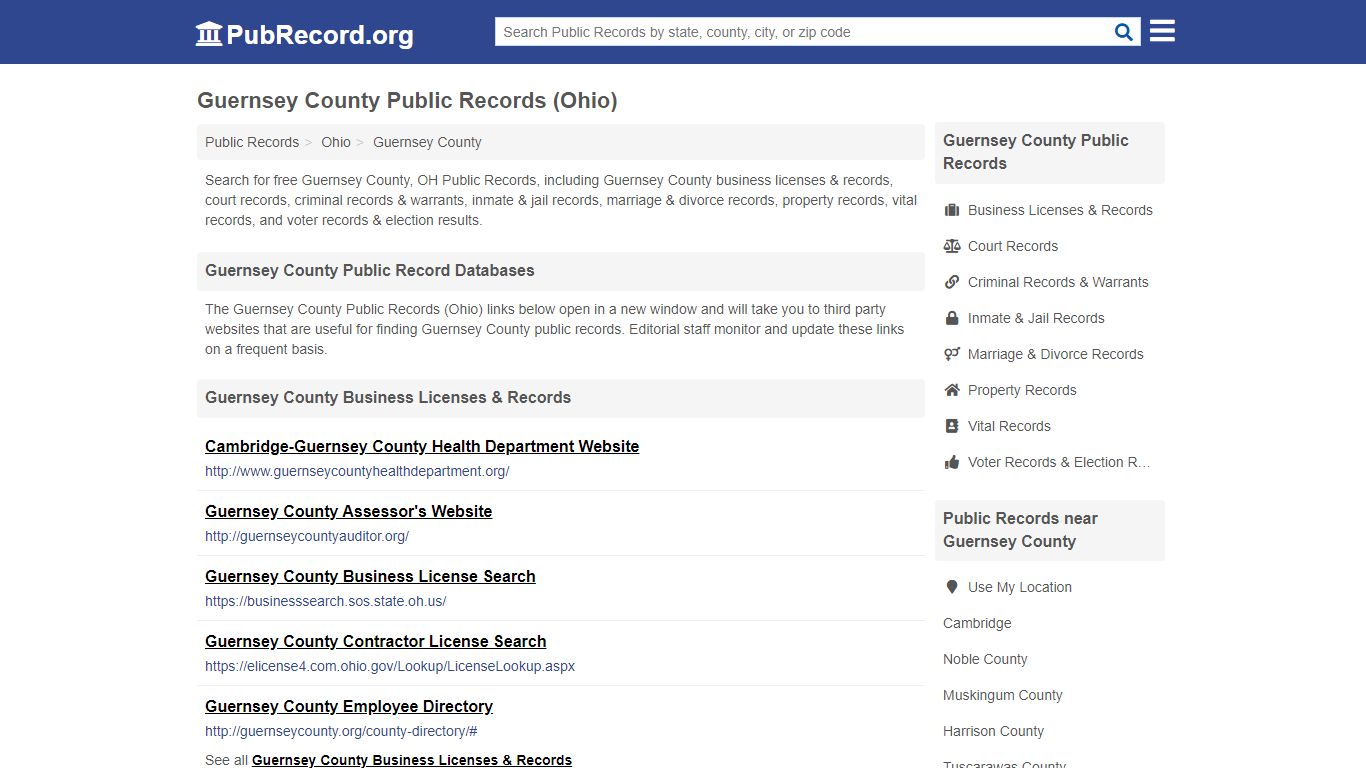This screenshot has width=1366, height=768.
Task: Click the scales icon beside Court Records
Action: (952, 246)
